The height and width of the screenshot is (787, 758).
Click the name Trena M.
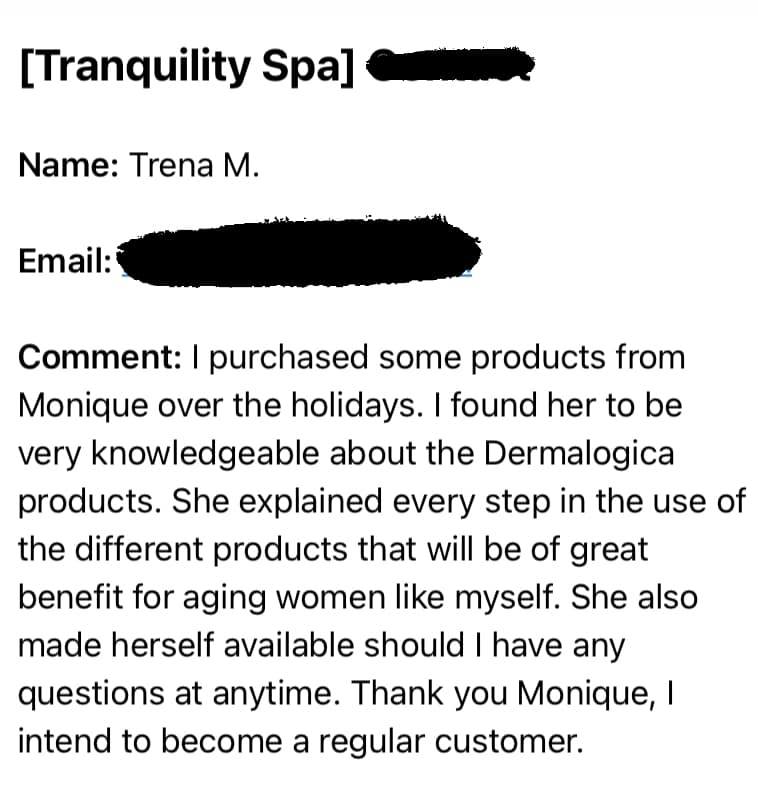194,164
